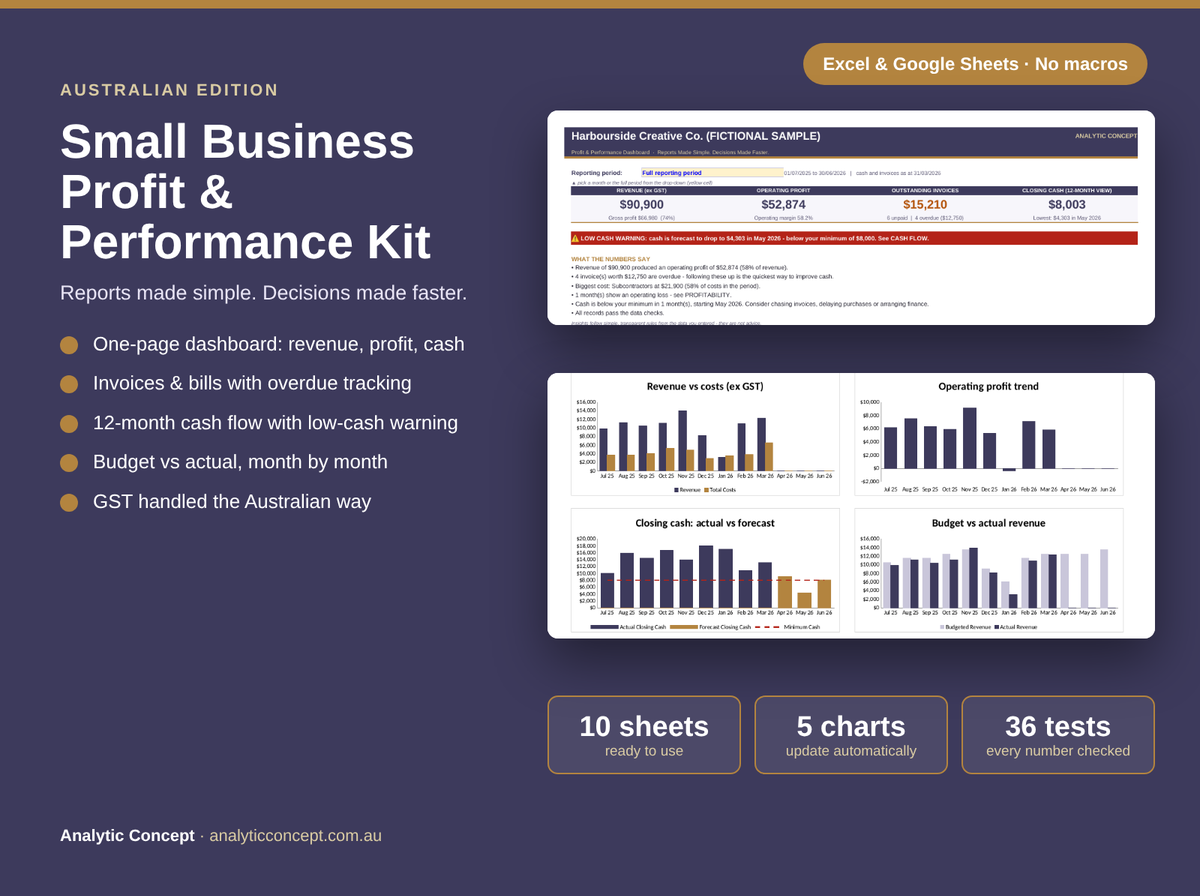
Task: Click the 'Small Business Profit & Performance Kit' headline
Action: click(245, 191)
